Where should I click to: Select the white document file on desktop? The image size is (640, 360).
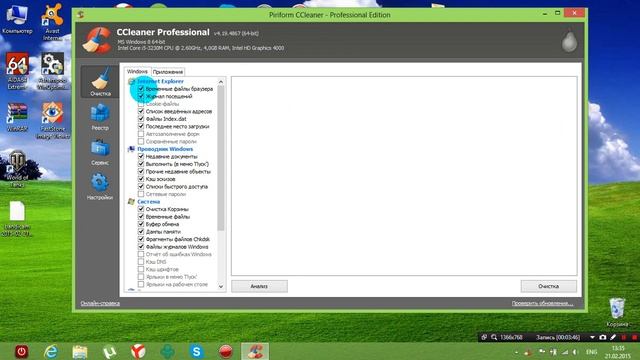tap(17, 219)
